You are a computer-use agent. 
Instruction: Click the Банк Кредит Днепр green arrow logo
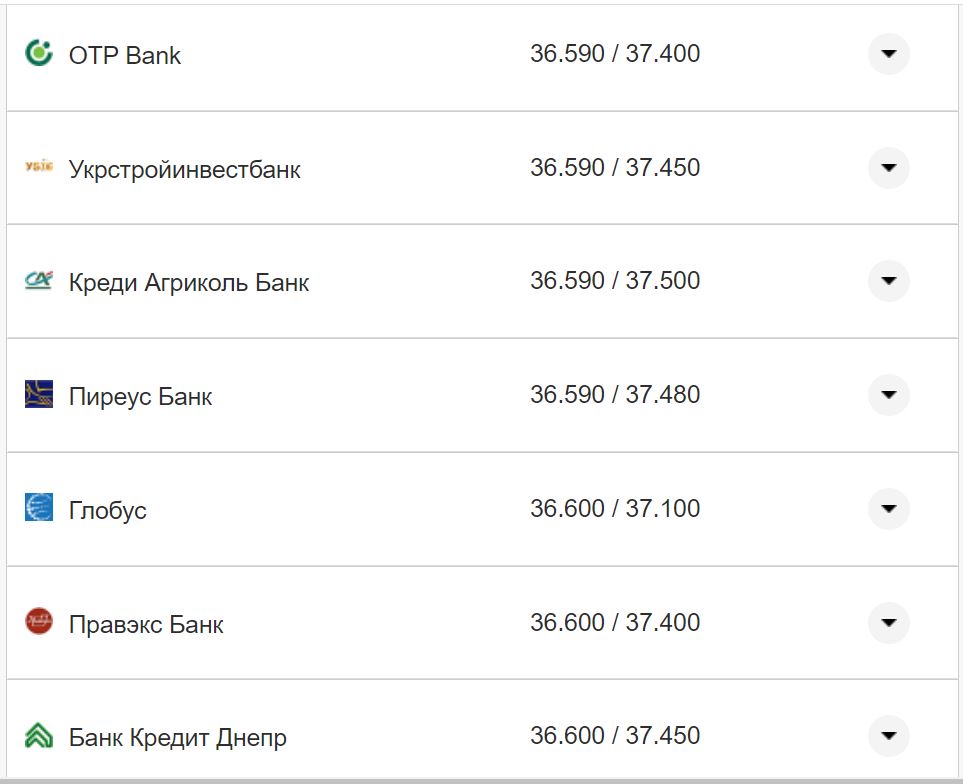coord(38,735)
